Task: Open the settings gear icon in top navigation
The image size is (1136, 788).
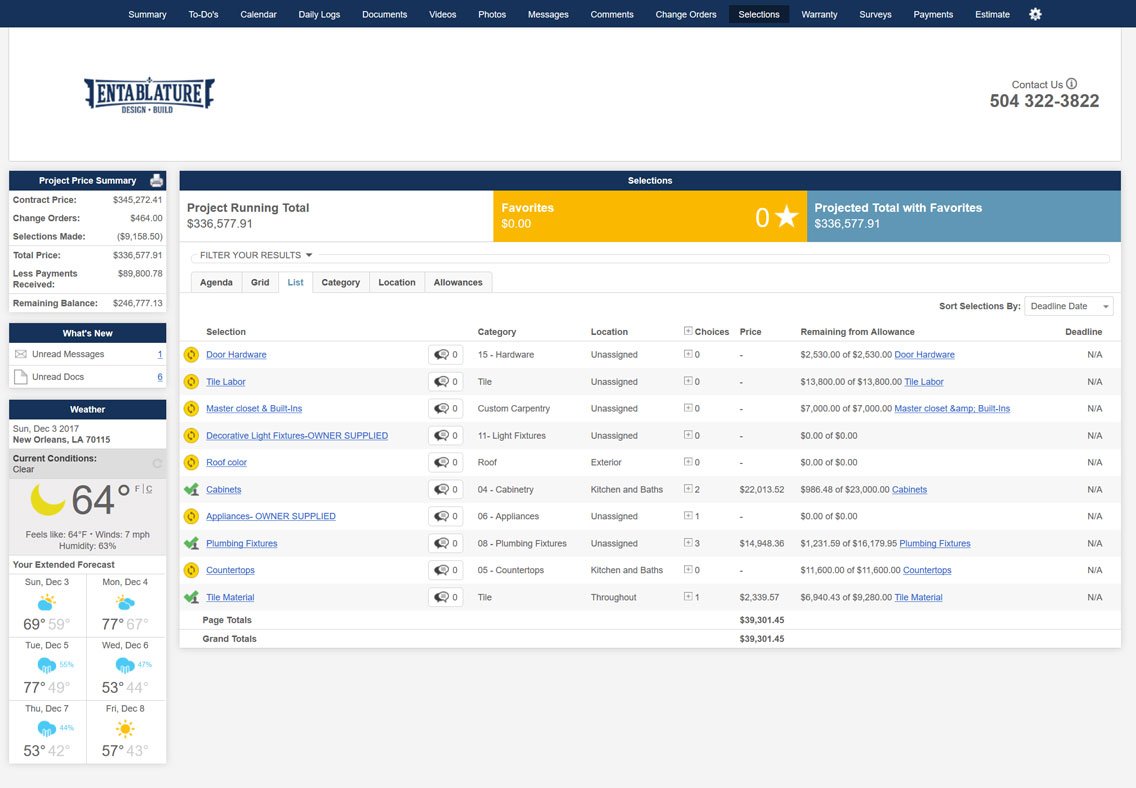Action: (x=1035, y=14)
